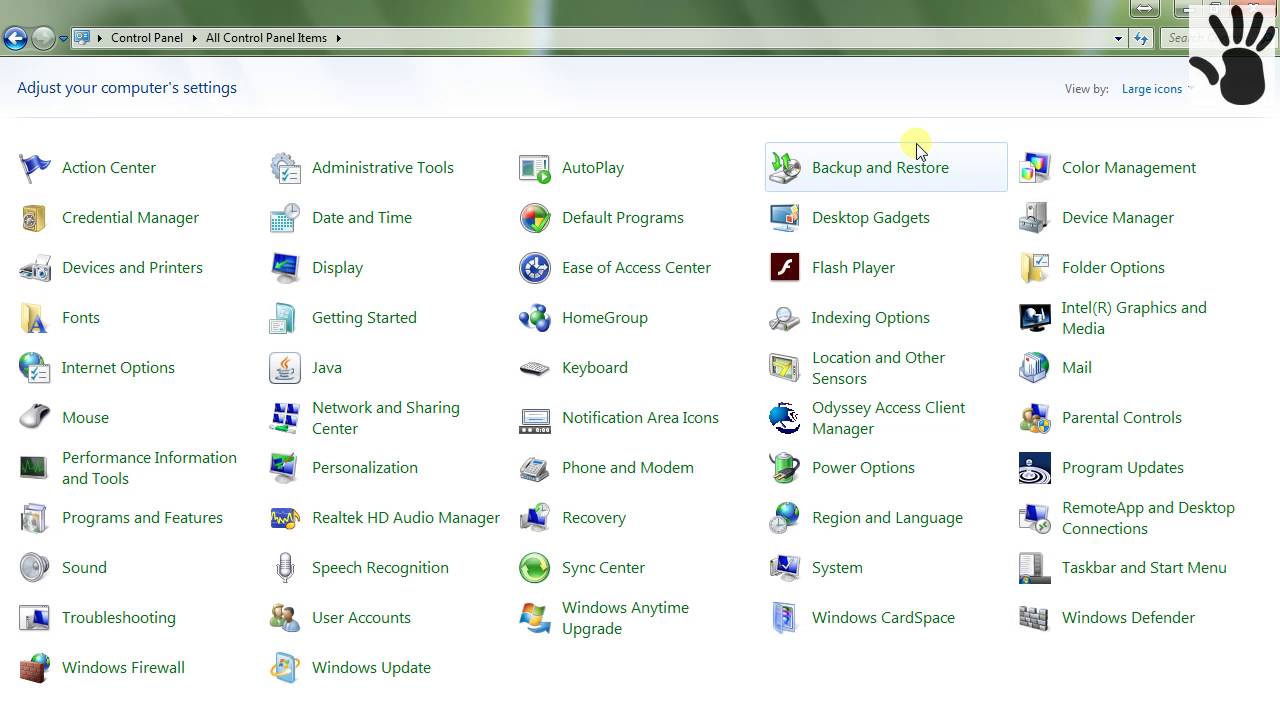Image resolution: width=1280 pixels, height=720 pixels.
Task: Click the Sound speaker icon
Action: click(34, 568)
